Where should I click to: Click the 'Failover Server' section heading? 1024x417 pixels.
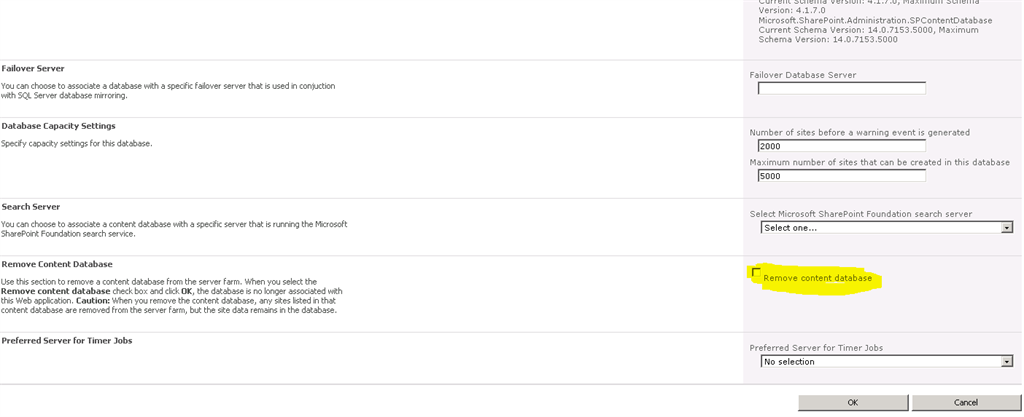(33, 68)
